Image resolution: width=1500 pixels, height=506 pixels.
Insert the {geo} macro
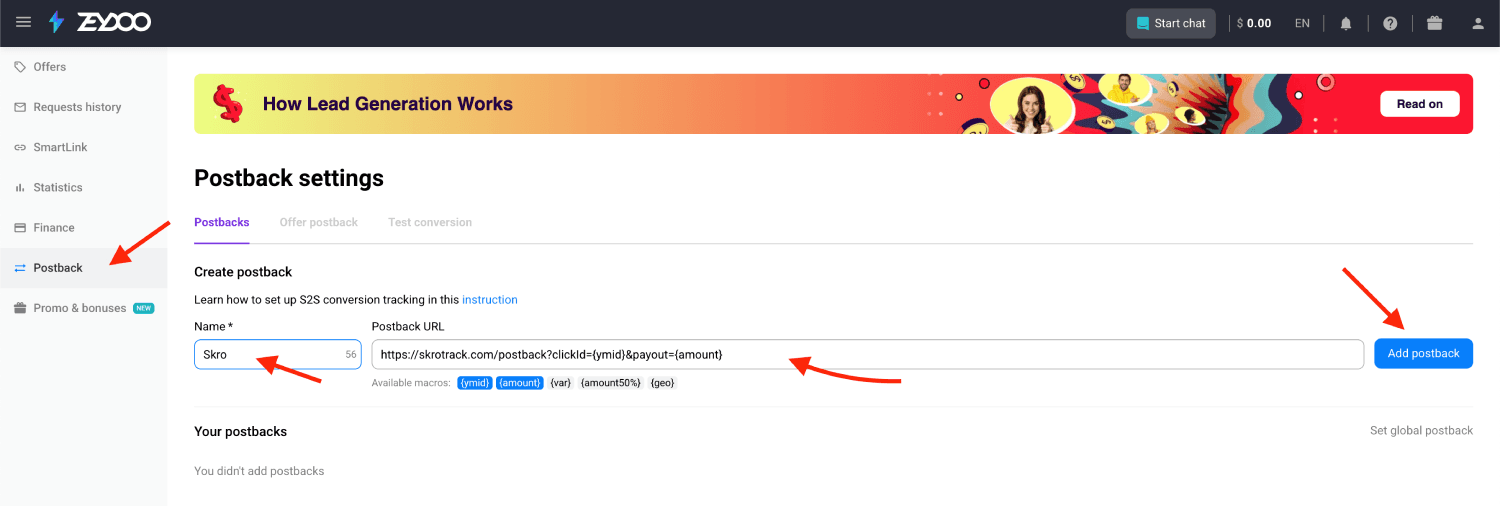point(663,383)
